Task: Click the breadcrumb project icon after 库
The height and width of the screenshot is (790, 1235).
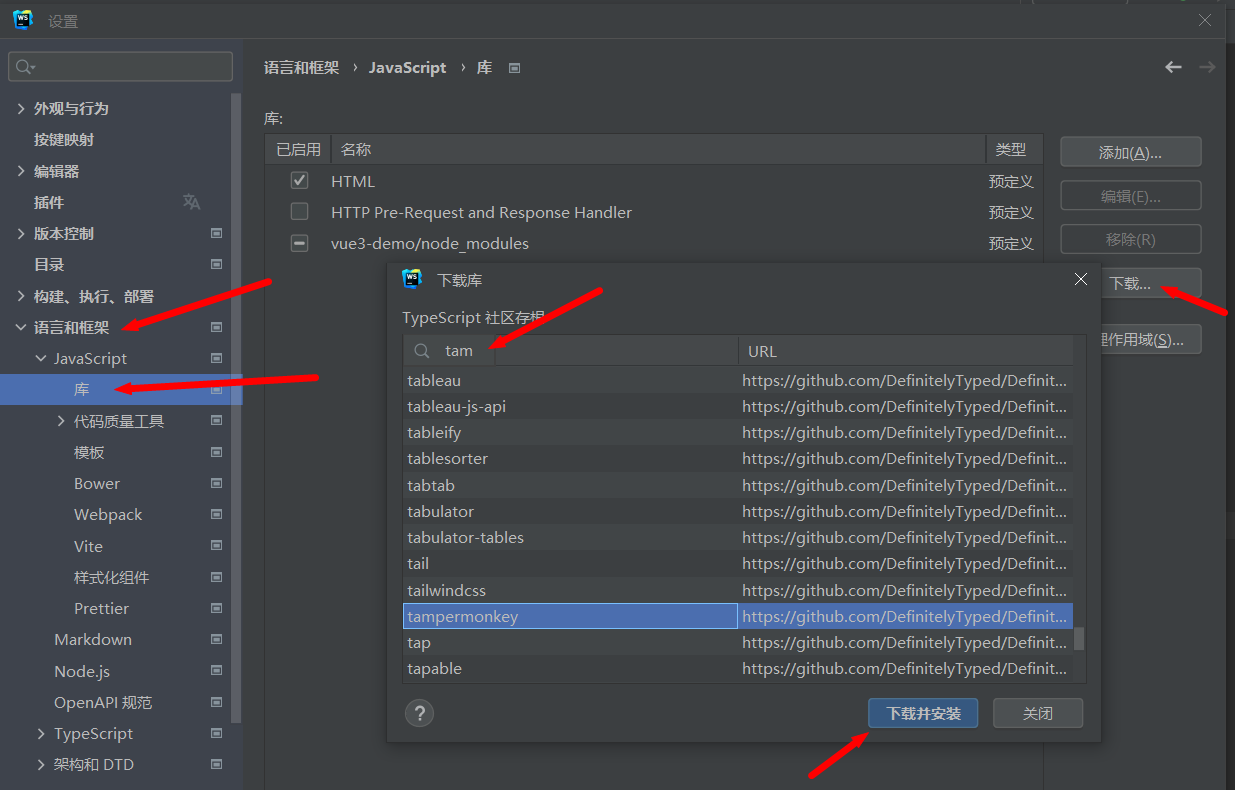Action: click(x=514, y=68)
